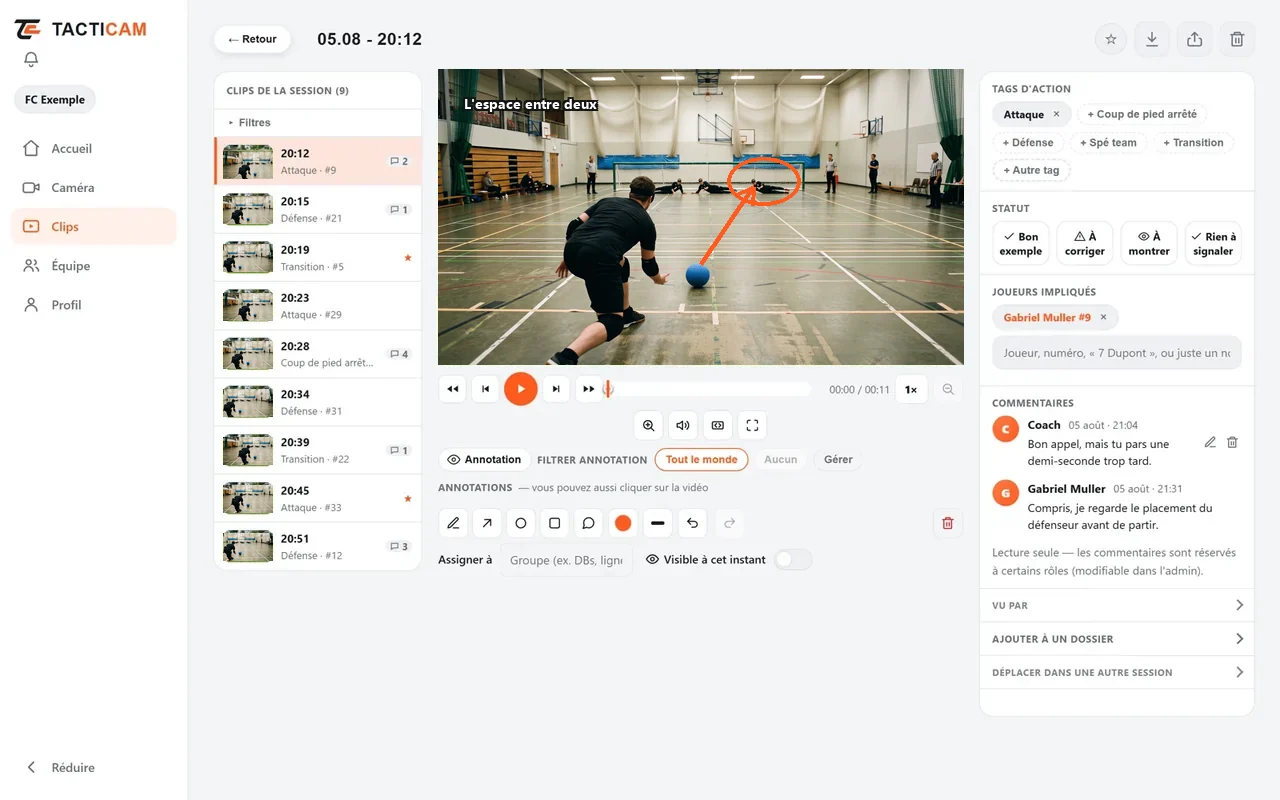The image size is (1280, 800).
Task: Add the Coup de pied arrêté tag
Action: 1142,114
